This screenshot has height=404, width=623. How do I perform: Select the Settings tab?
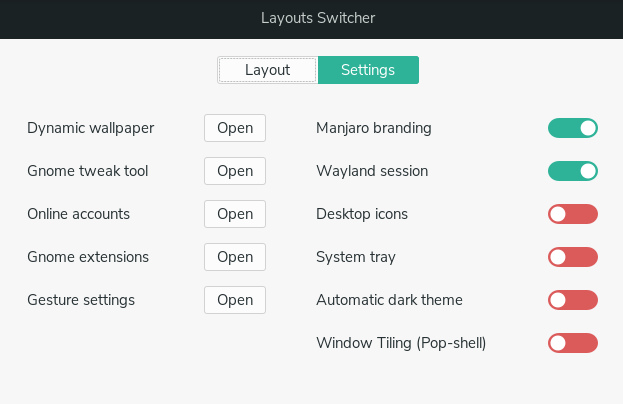[368, 70]
